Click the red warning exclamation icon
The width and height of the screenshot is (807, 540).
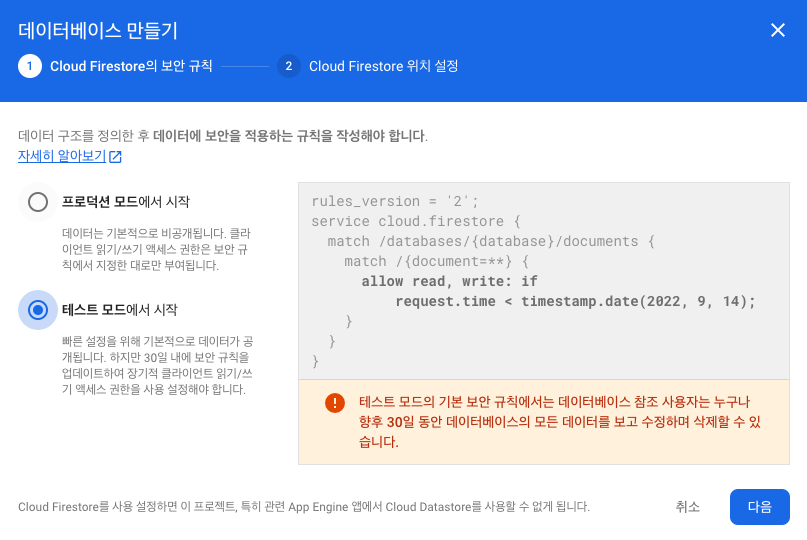tap(335, 403)
